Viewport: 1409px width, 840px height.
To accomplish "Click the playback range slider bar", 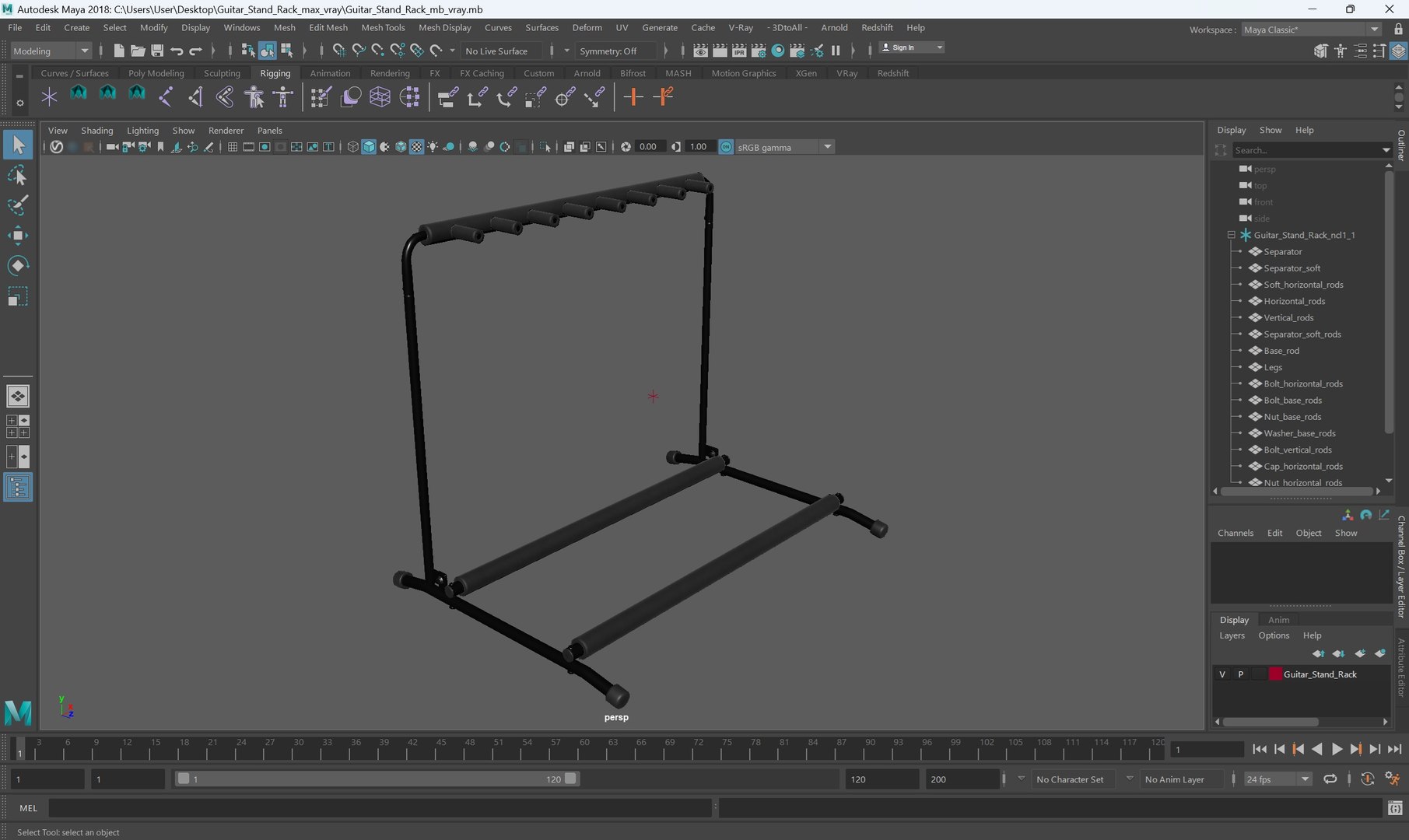I will coord(377,779).
